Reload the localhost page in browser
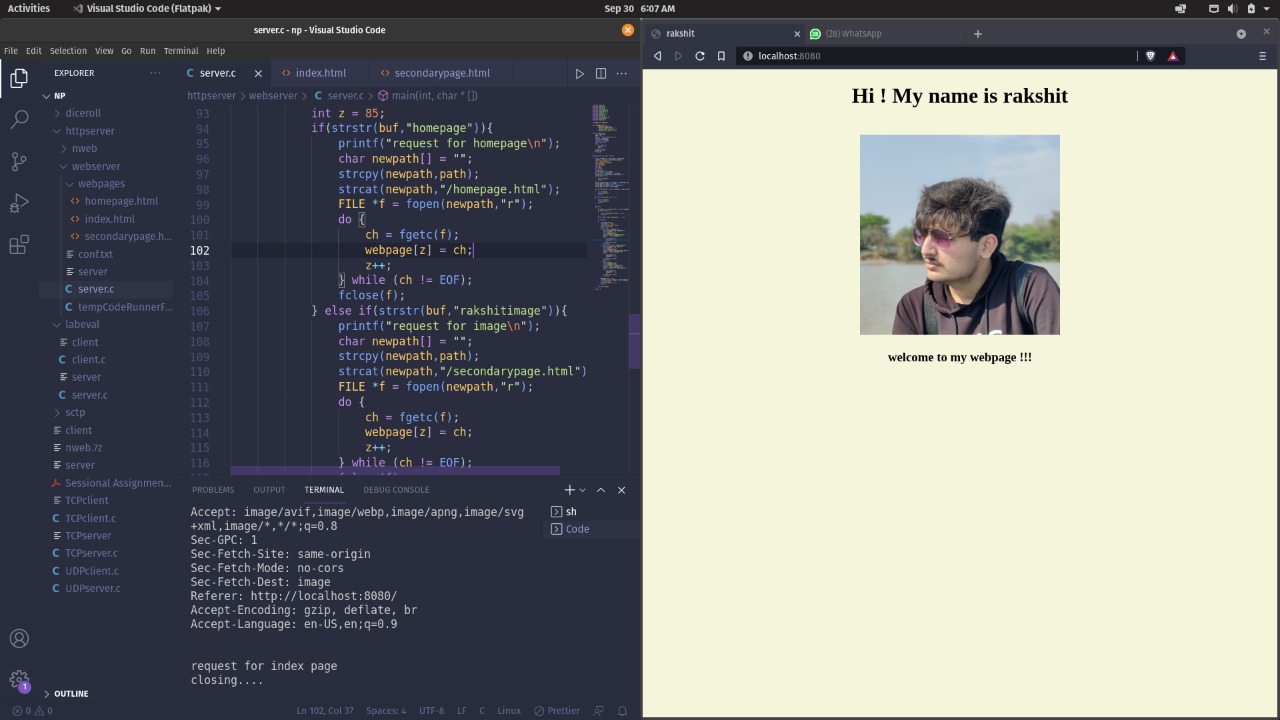This screenshot has height=720, width=1280. coord(700,56)
